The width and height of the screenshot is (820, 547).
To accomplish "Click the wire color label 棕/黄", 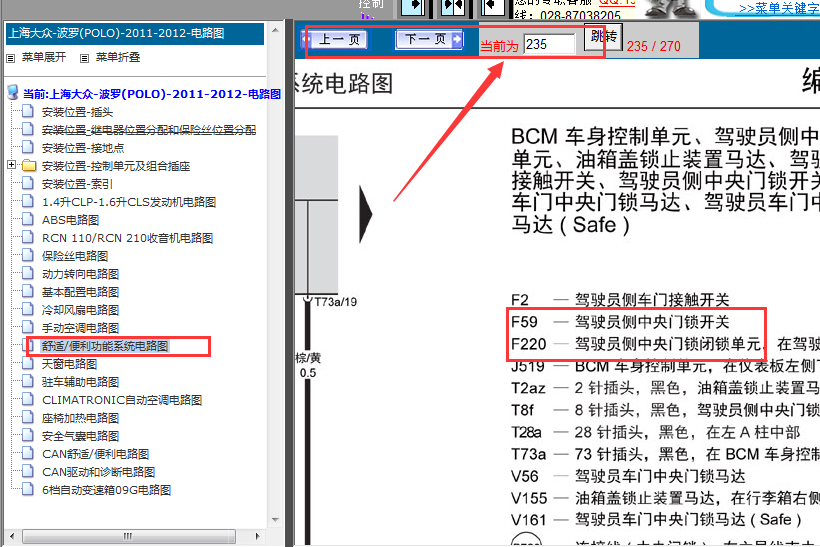I will (x=308, y=358).
